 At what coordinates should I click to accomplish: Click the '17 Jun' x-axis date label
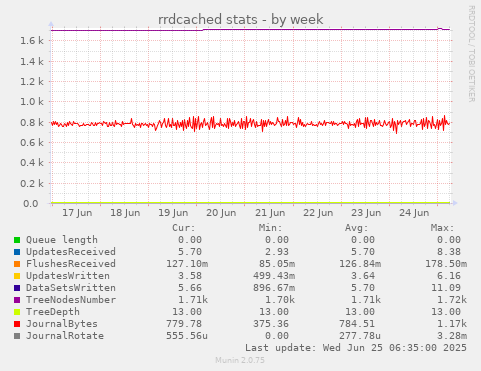(77, 213)
